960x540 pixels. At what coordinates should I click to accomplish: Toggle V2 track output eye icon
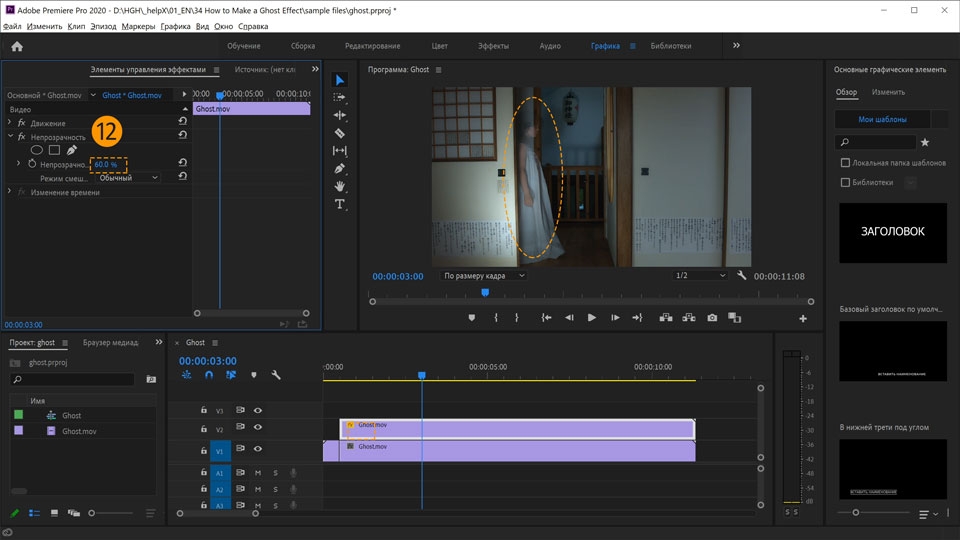(x=258, y=428)
